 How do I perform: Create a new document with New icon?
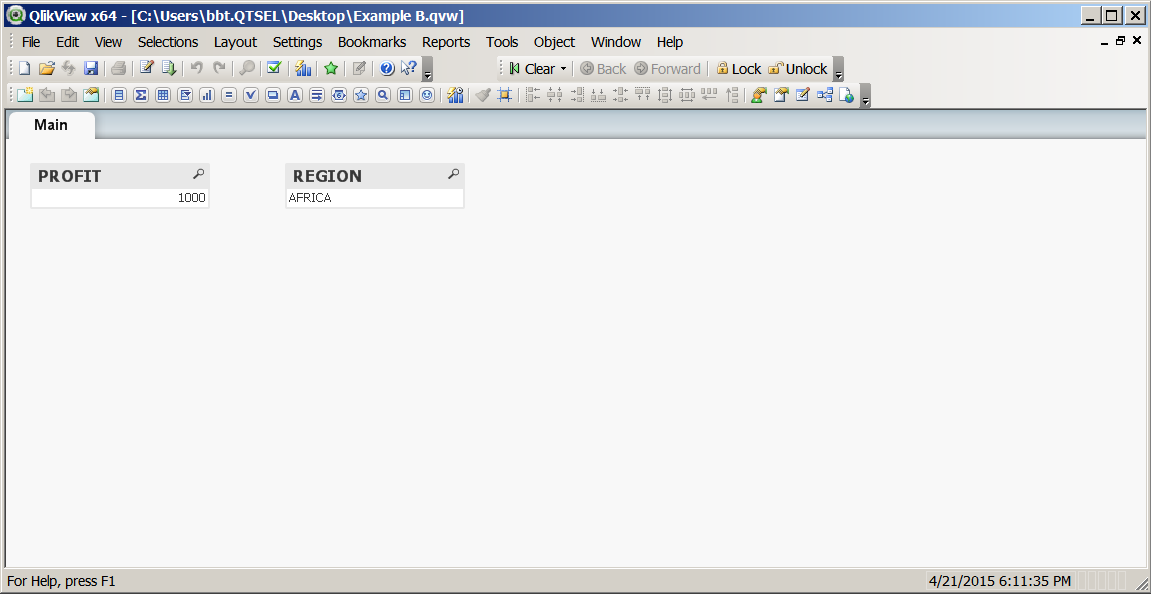[x=25, y=68]
